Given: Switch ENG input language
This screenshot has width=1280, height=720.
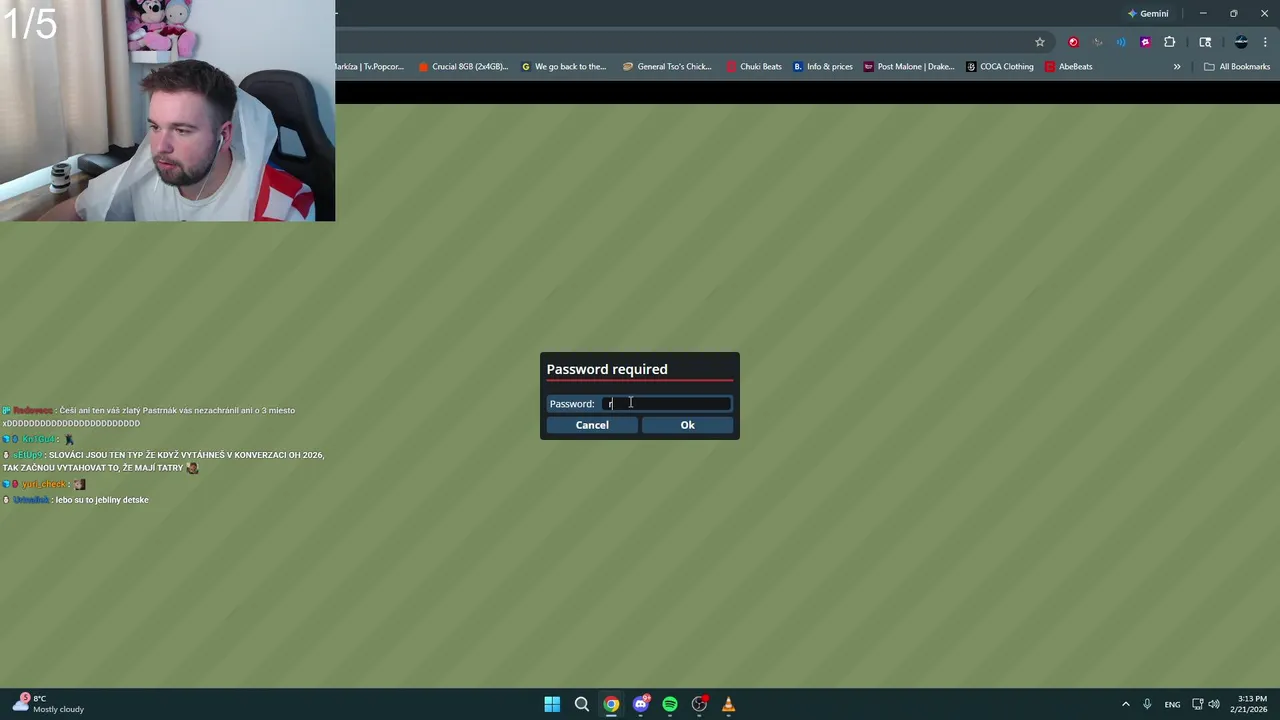Looking at the screenshot, I should tap(1172, 705).
